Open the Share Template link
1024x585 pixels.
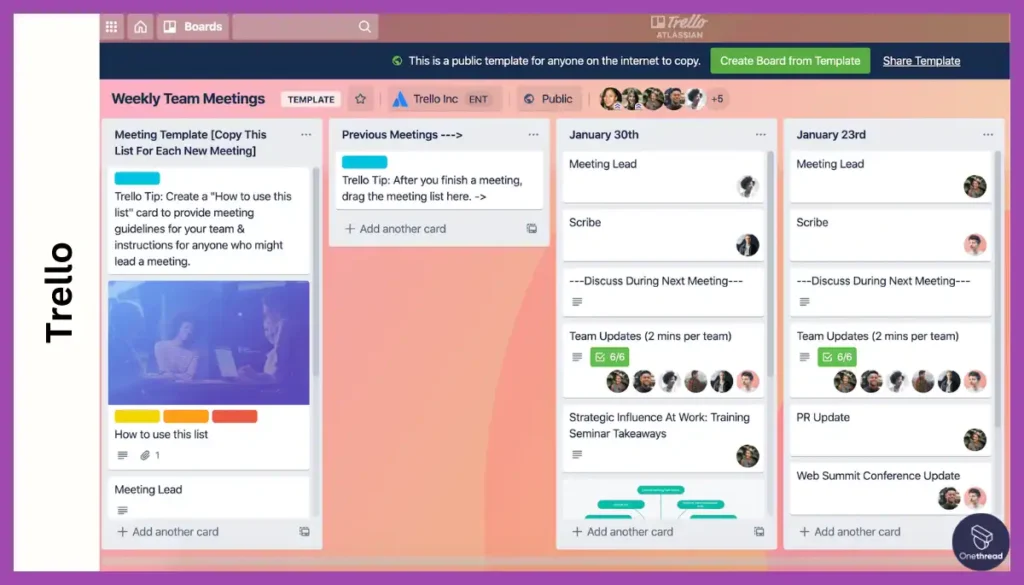pos(921,61)
